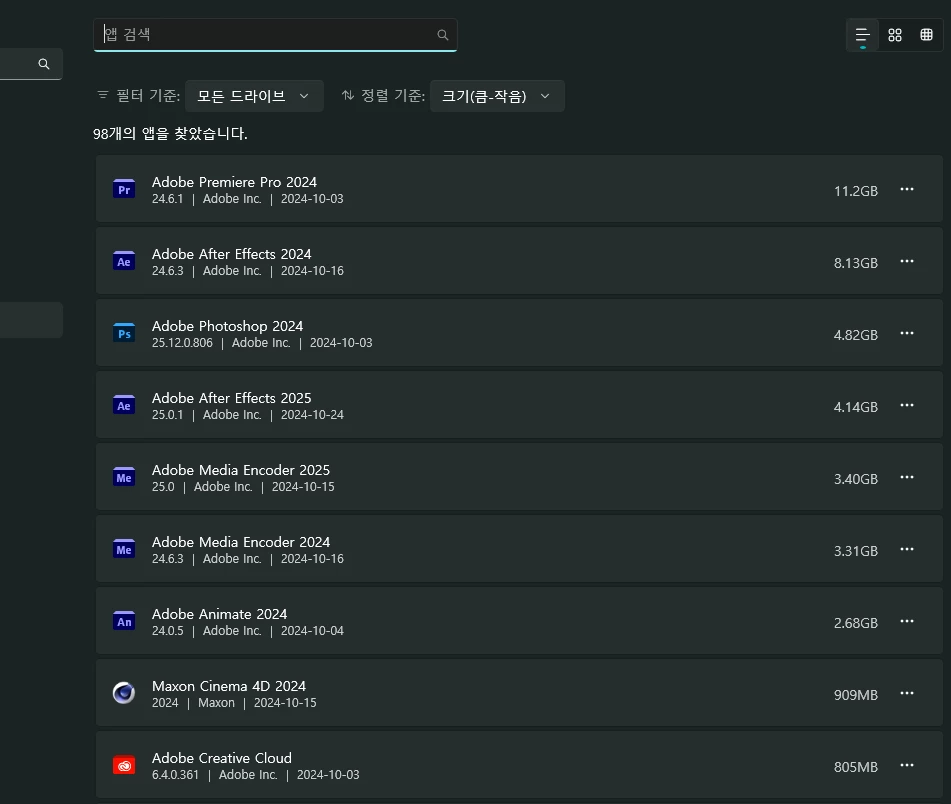Open more options for Adobe After Effects 2025
Screen dimensions: 951x804
(907, 405)
